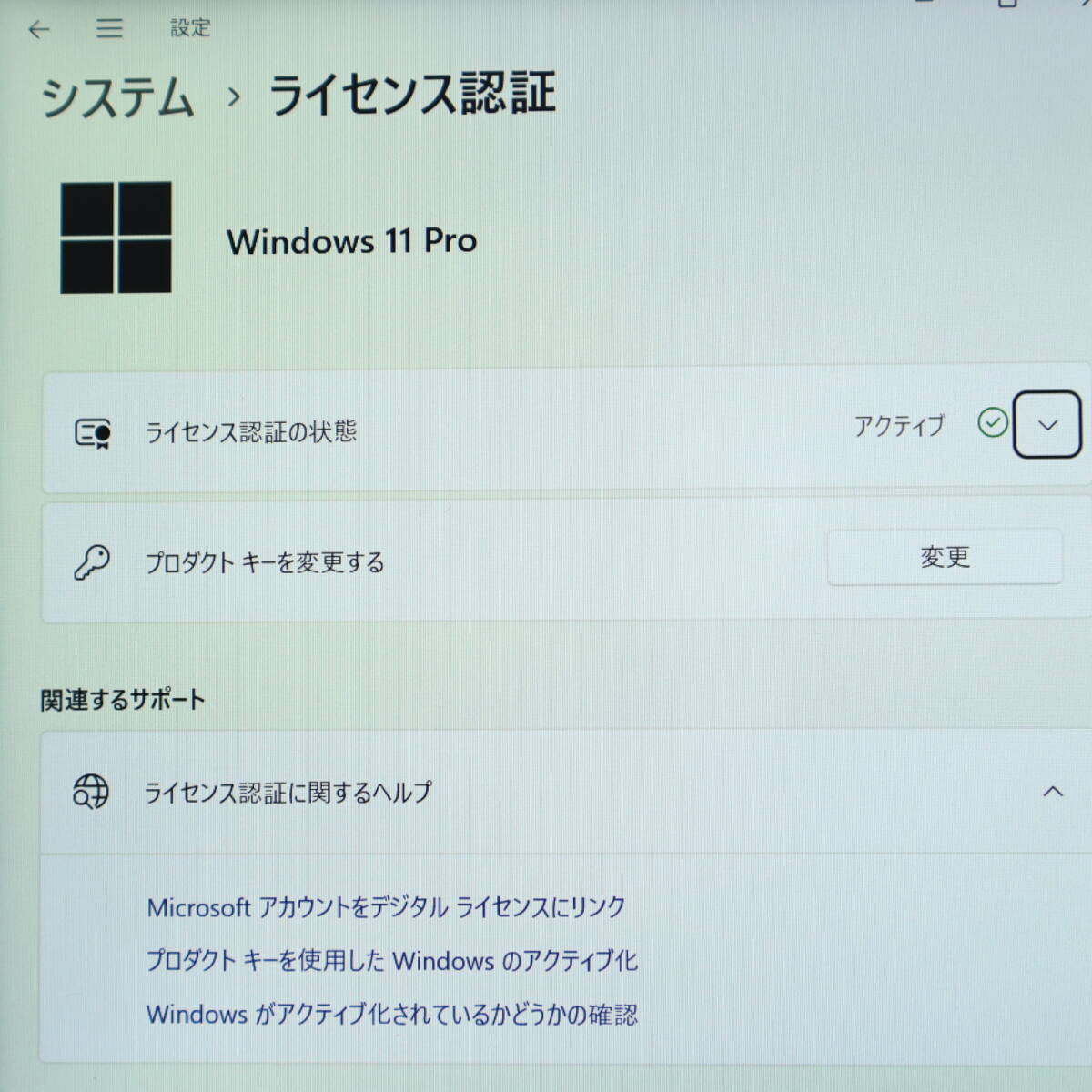Click the green activation checkmark icon
1092x1092 pixels.
(x=992, y=422)
